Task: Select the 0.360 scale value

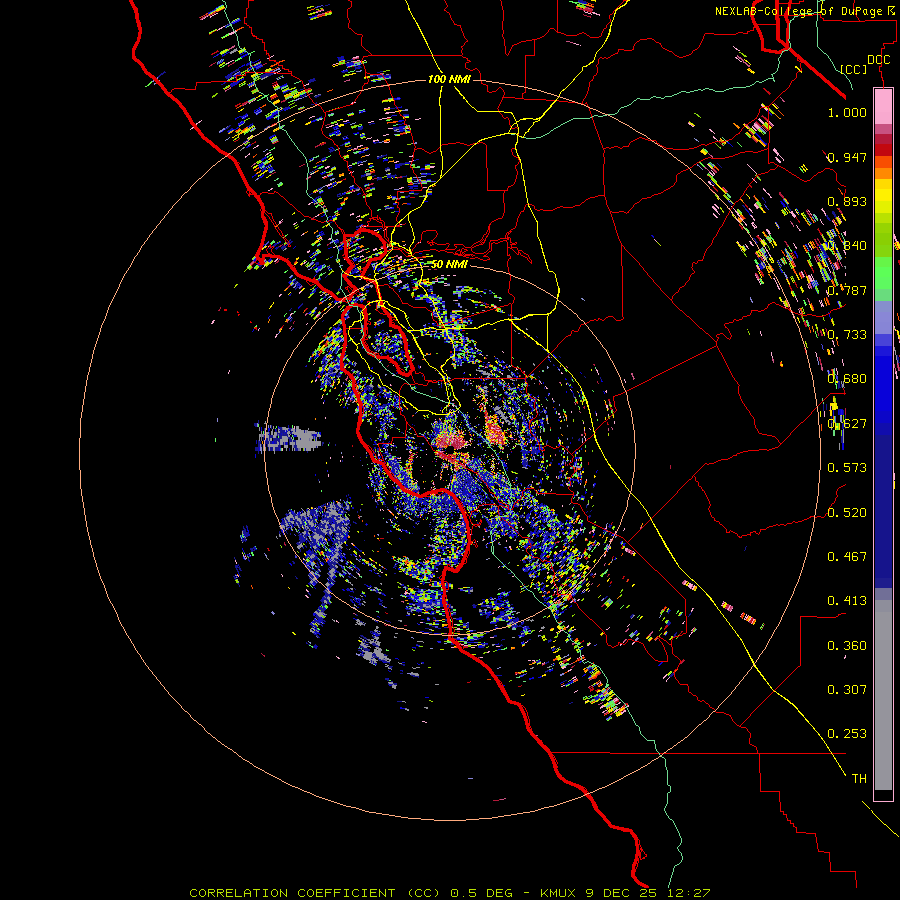Action: point(847,646)
